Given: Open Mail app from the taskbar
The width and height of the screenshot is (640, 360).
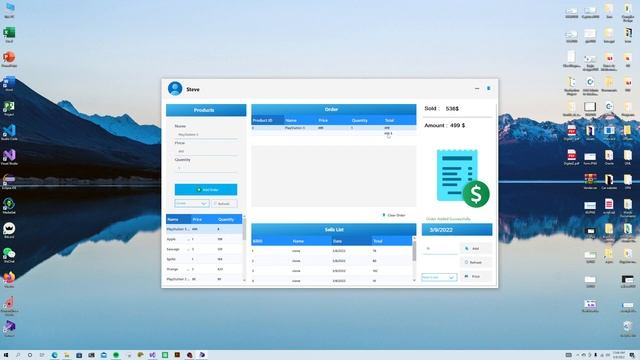Looking at the screenshot, I should coord(104,355).
